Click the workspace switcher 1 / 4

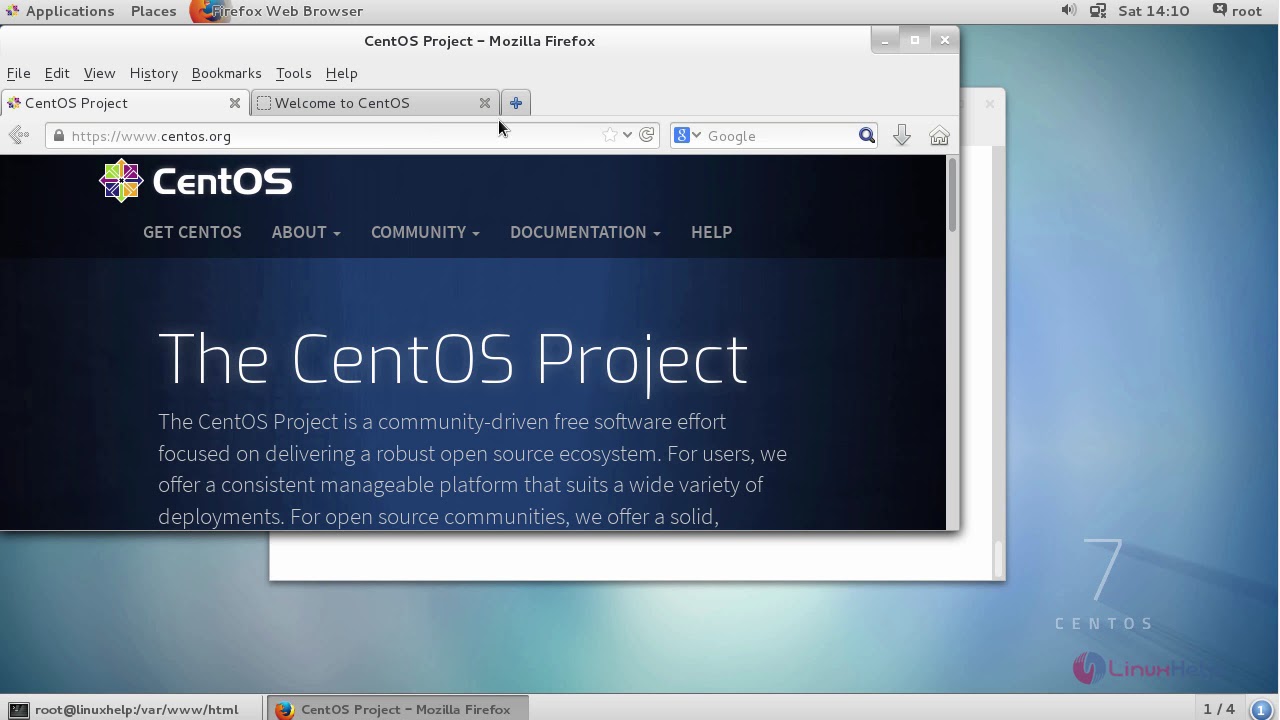(x=1219, y=709)
